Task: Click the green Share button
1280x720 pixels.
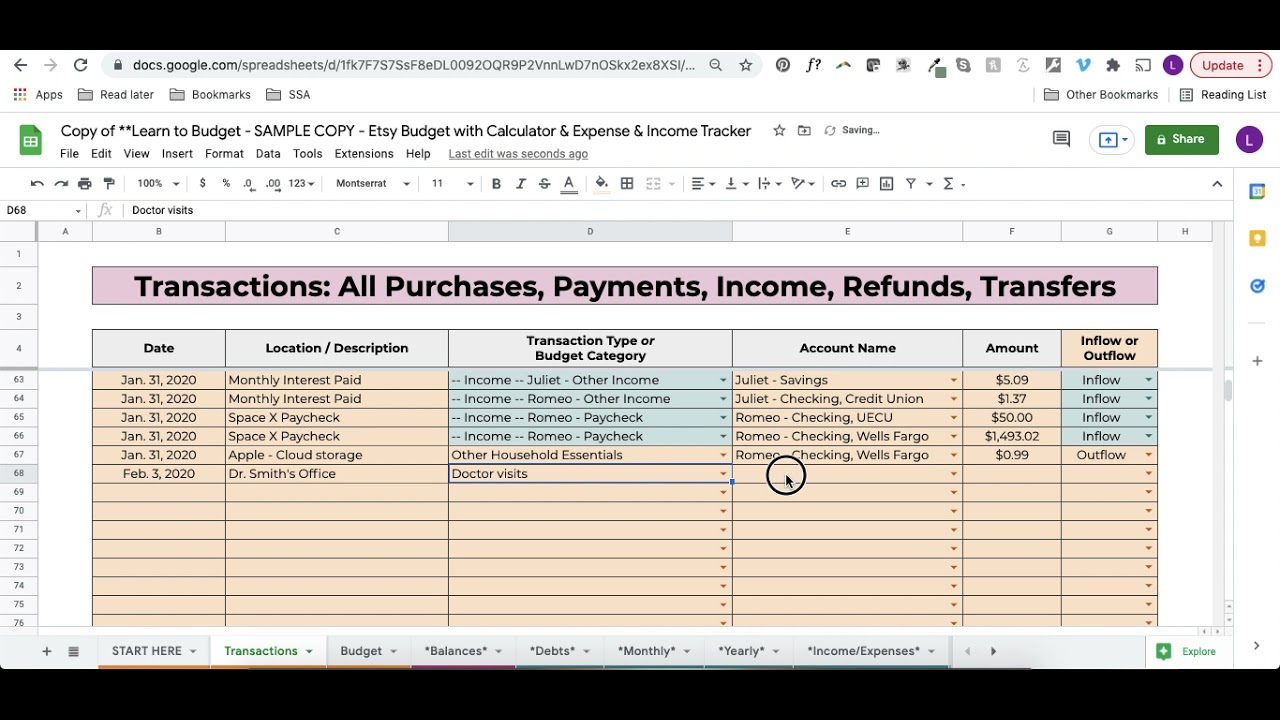Action: click(x=1182, y=140)
